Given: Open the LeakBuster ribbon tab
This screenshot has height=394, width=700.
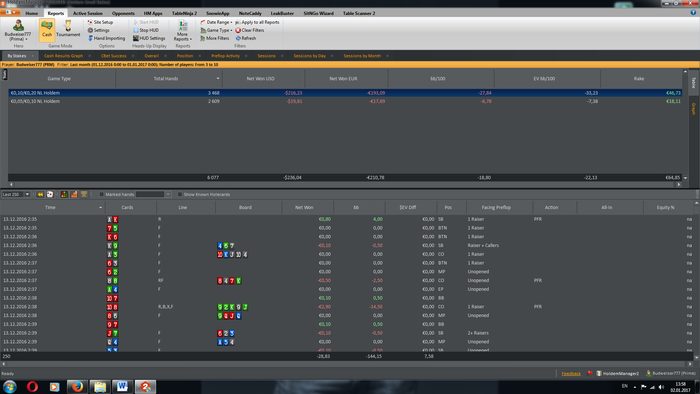Looking at the screenshot, I should click(282, 13).
